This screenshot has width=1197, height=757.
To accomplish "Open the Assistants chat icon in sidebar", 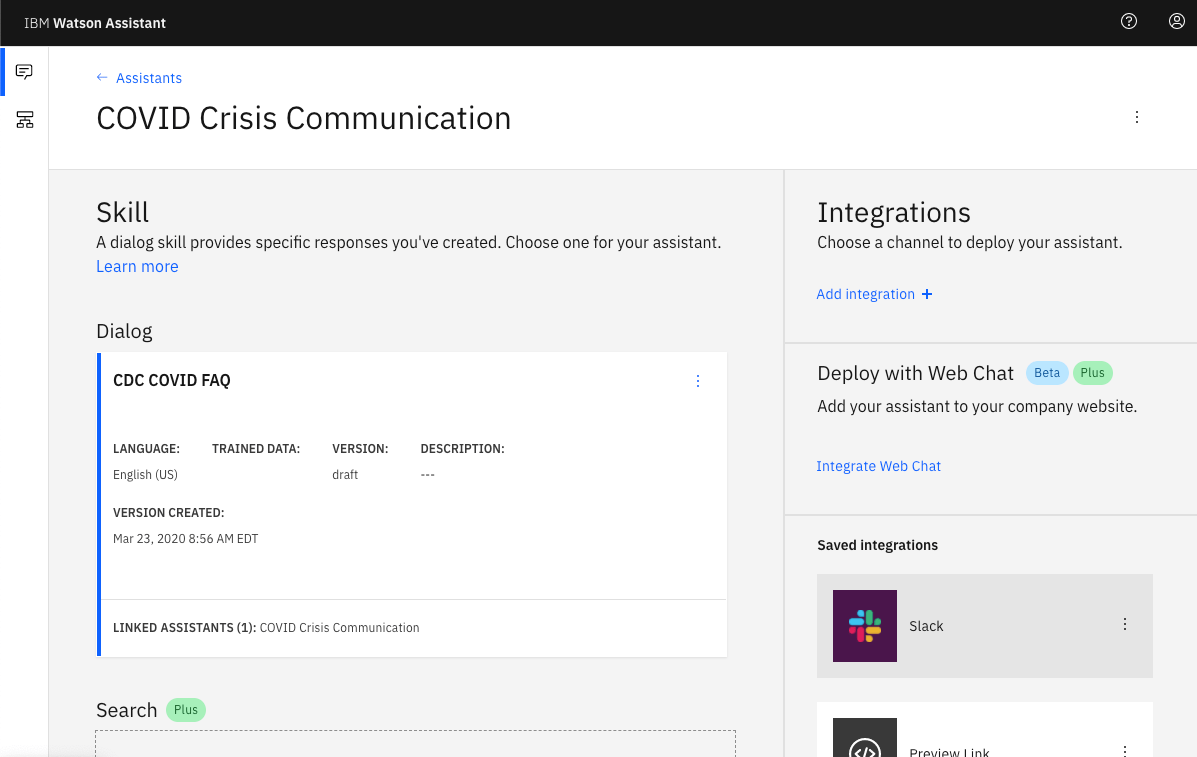I will (x=24, y=72).
